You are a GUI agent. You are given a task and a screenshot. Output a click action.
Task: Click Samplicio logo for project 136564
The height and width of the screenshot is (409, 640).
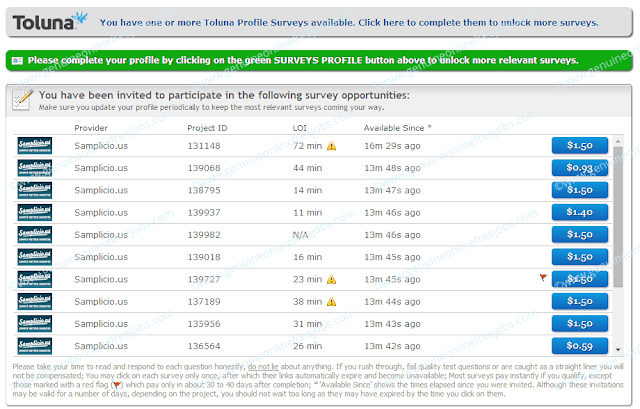coord(35,346)
